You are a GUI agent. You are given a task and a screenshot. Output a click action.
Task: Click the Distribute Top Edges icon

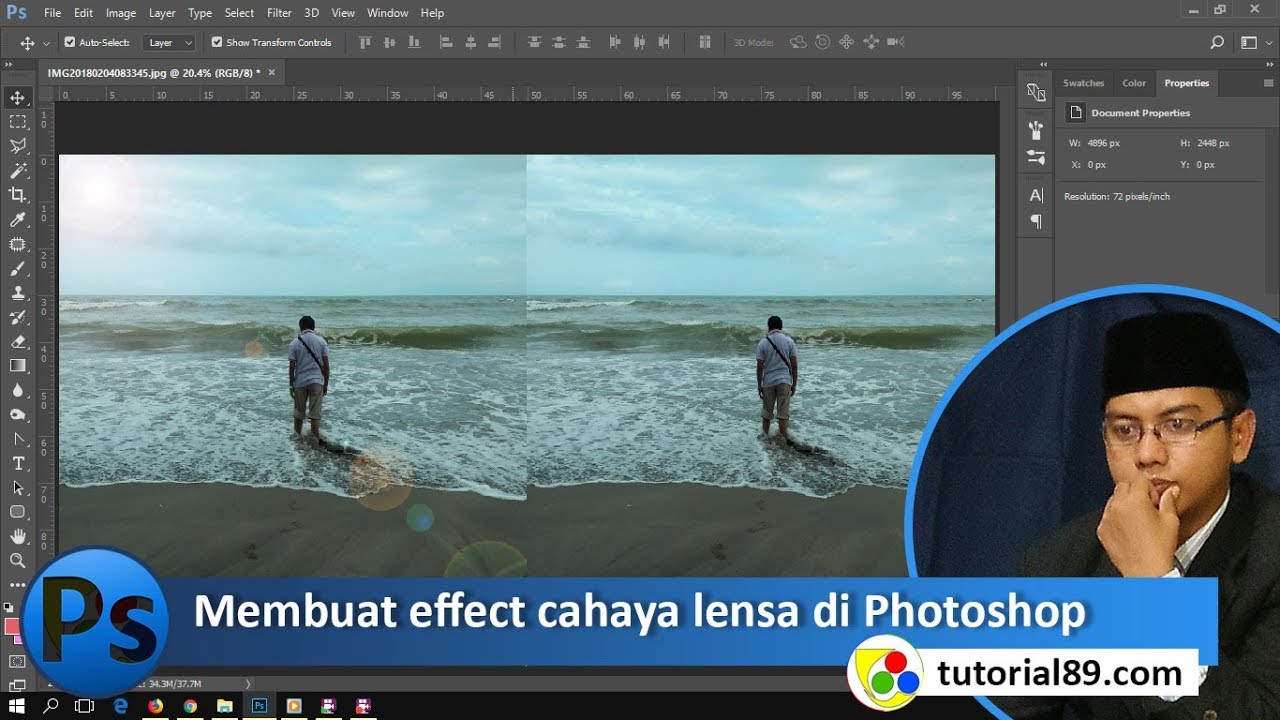[x=535, y=42]
